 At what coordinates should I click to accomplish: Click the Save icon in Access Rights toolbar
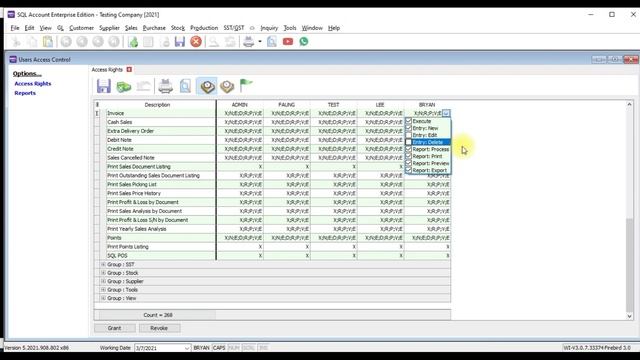click(104, 86)
